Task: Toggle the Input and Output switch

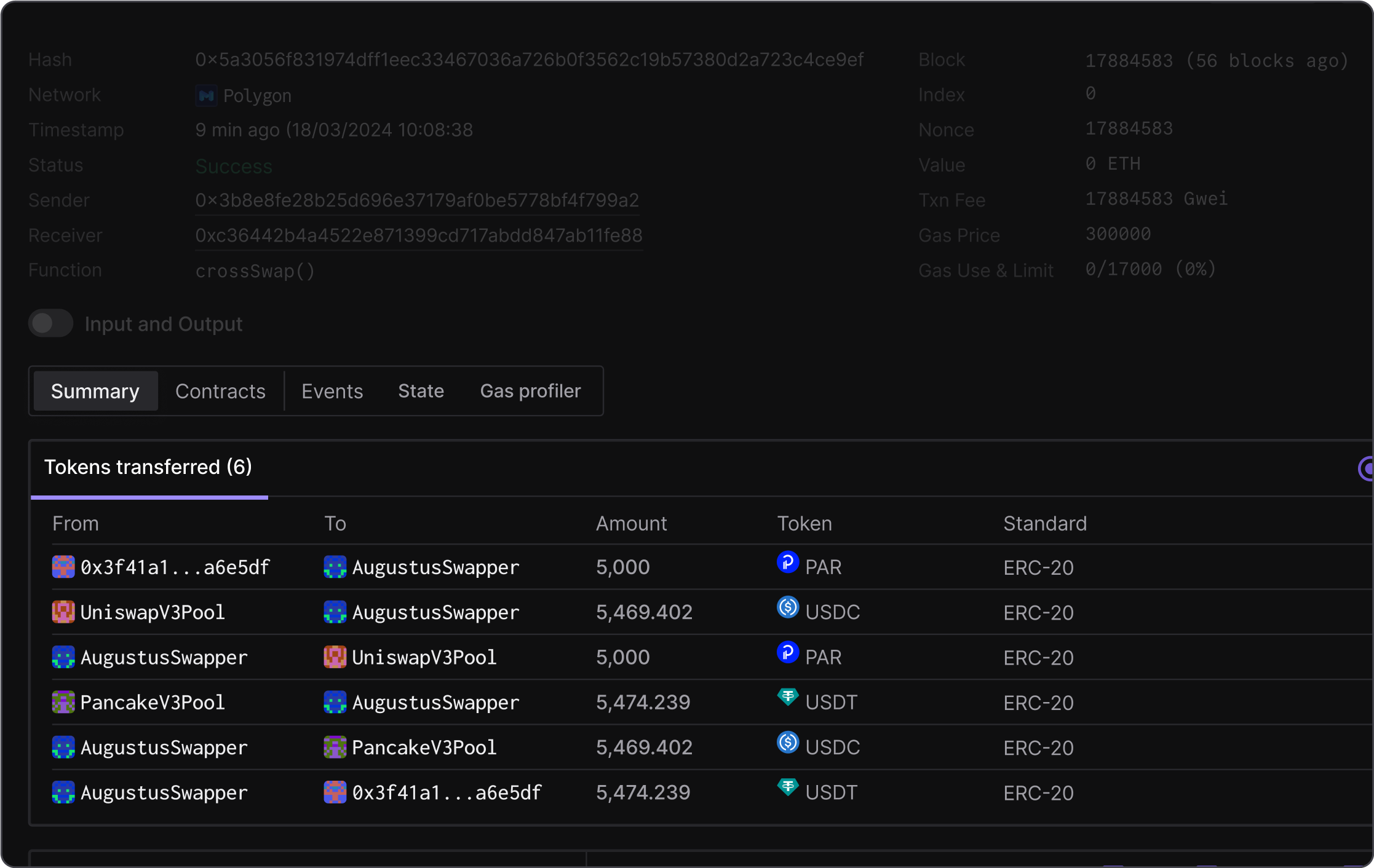Action: 50,323
